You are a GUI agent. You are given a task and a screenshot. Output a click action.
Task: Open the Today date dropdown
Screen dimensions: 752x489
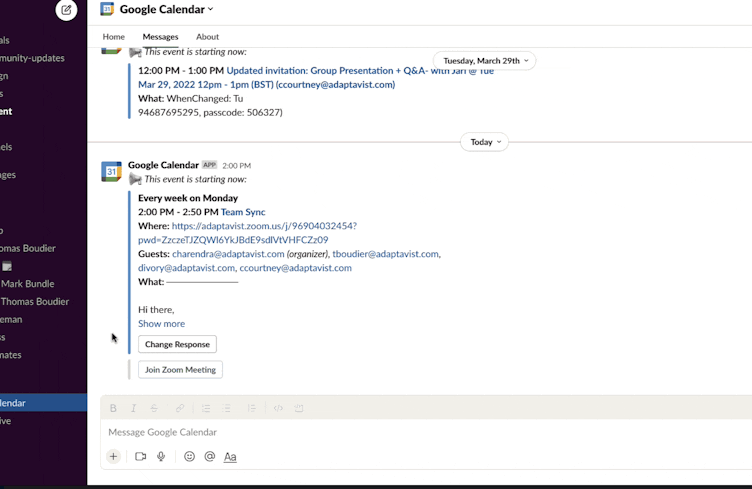pyautogui.click(x=484, y=142)
